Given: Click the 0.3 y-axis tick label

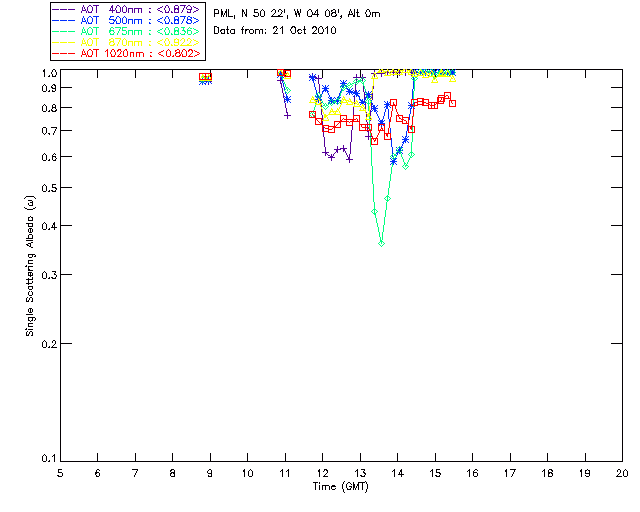Looking at the screenshot, I should 49,275.
